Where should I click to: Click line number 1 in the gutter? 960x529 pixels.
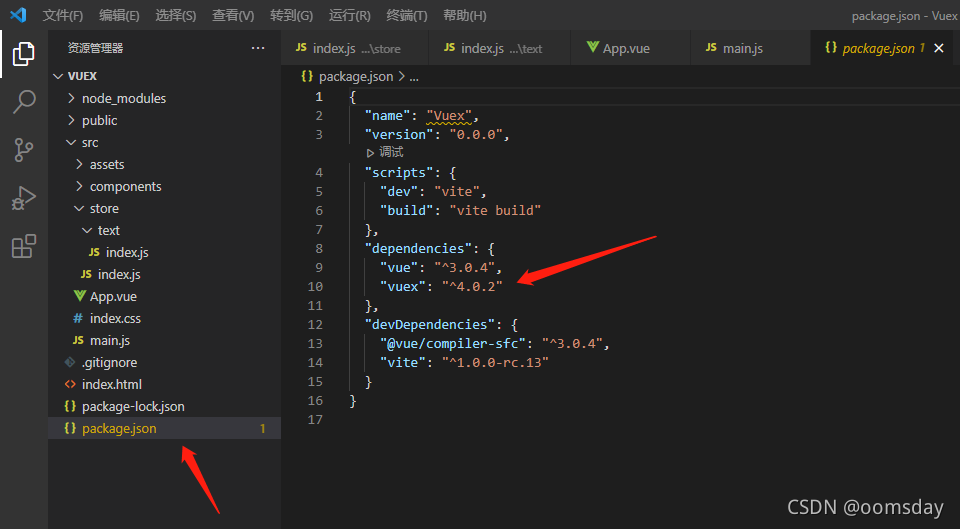click(x=318, y=97)
